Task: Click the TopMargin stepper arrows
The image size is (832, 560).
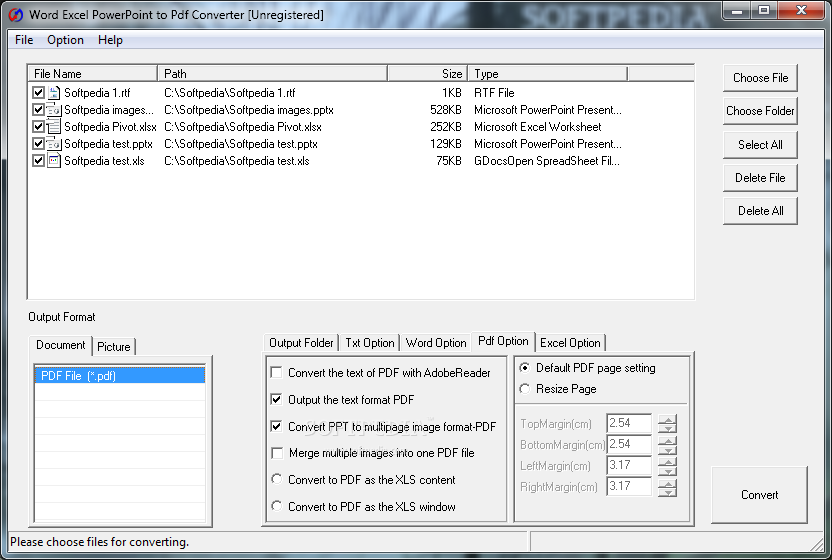Action: [x=667, y=424]
